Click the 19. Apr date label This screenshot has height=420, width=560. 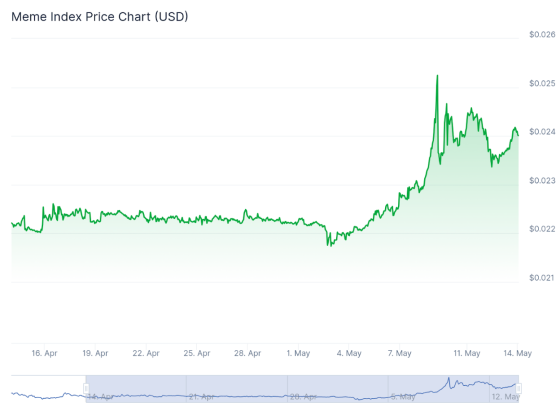[95, 353]
